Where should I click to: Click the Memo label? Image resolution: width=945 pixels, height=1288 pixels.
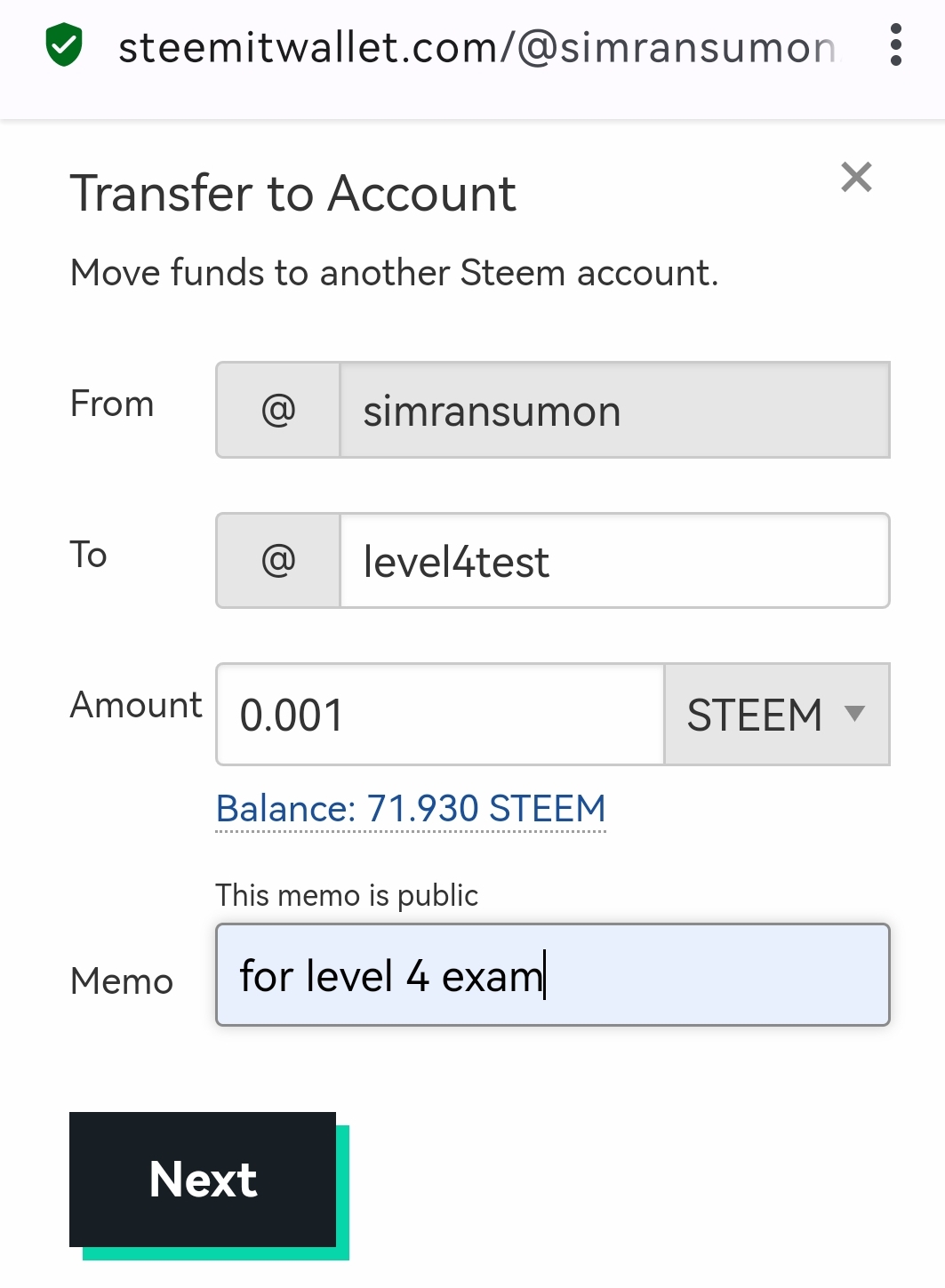(122, 981)
